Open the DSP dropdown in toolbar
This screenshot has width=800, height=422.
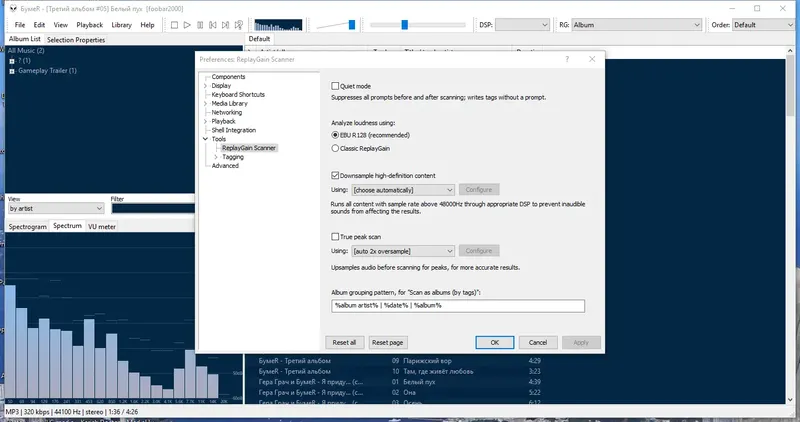coord(522,24)
